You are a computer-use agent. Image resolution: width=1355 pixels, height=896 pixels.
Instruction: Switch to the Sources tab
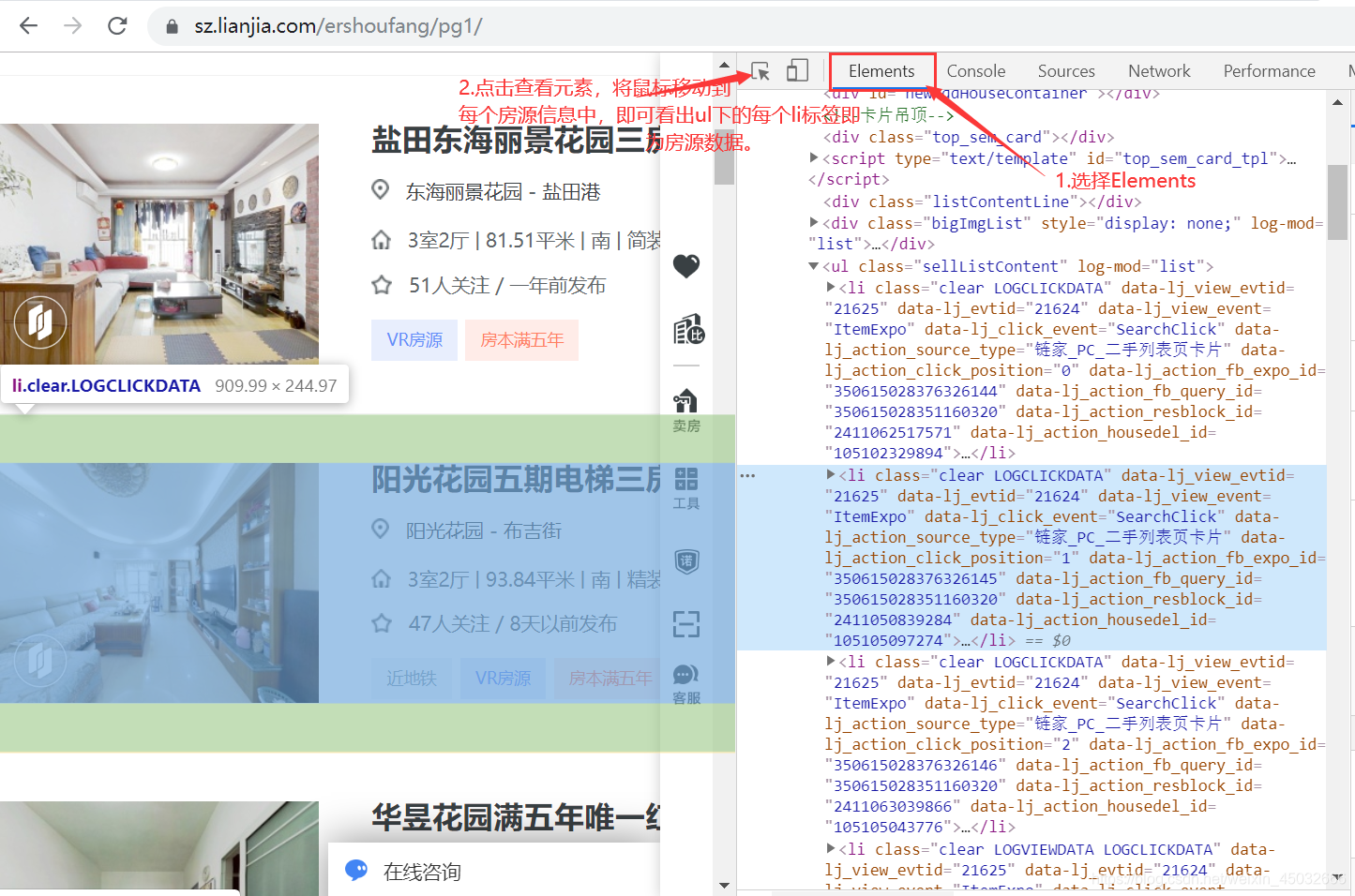[x=1066, y=71]
